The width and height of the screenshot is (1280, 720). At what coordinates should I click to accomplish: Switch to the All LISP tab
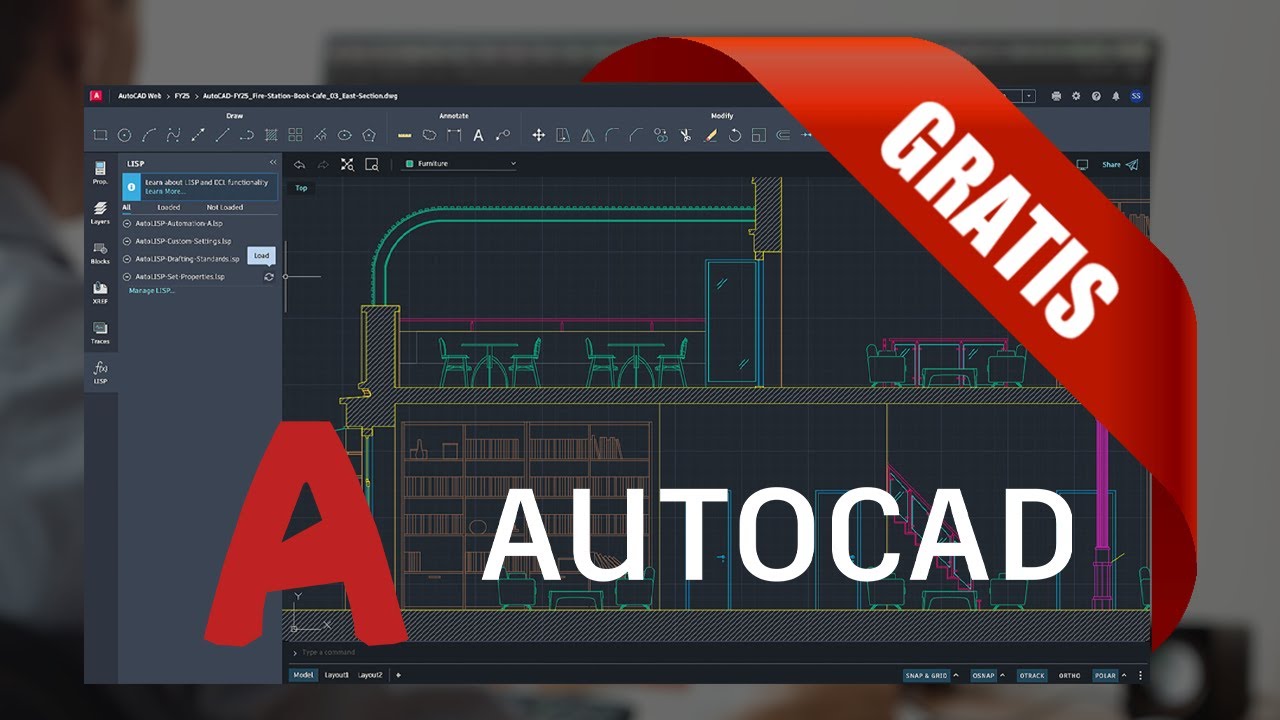pyautogui.click(x=126, y=207)
